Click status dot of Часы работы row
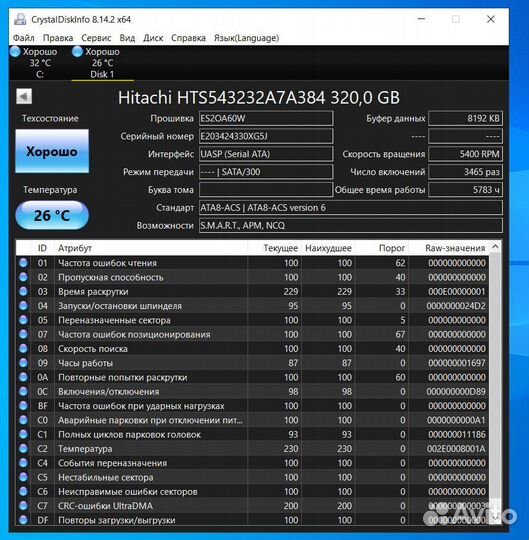This screenshot has height=540, width=529. pyautogui.click(x=23, y=363)
